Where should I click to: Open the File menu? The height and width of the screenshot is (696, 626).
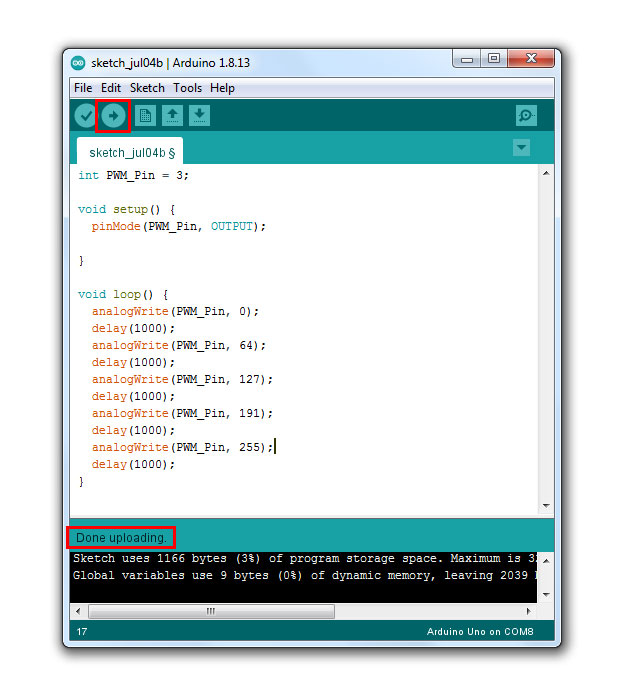[83, 88]
